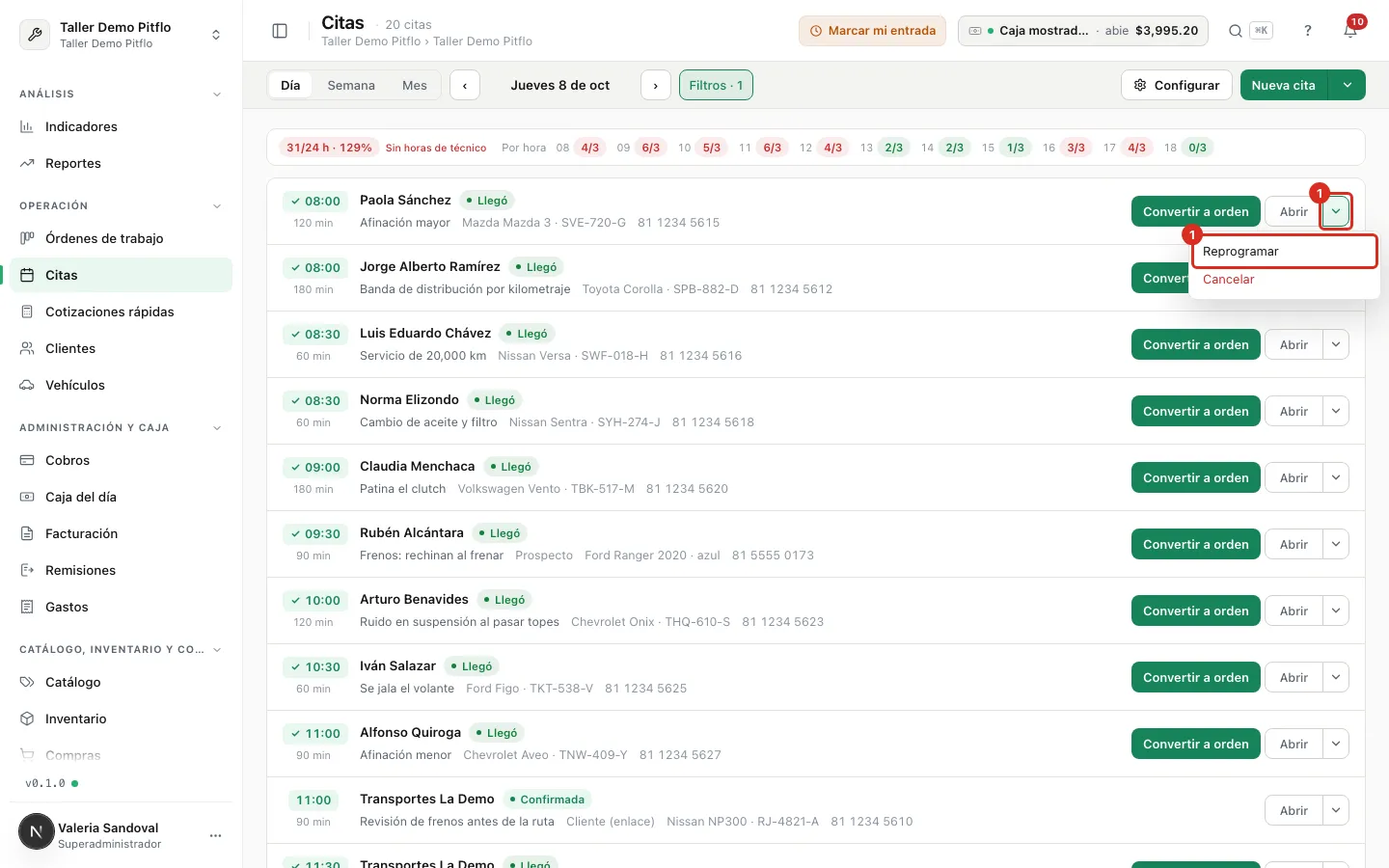Open Reportes in sidebar
The height and width of the screenshot is (868, 1389).
click(121, 163)
